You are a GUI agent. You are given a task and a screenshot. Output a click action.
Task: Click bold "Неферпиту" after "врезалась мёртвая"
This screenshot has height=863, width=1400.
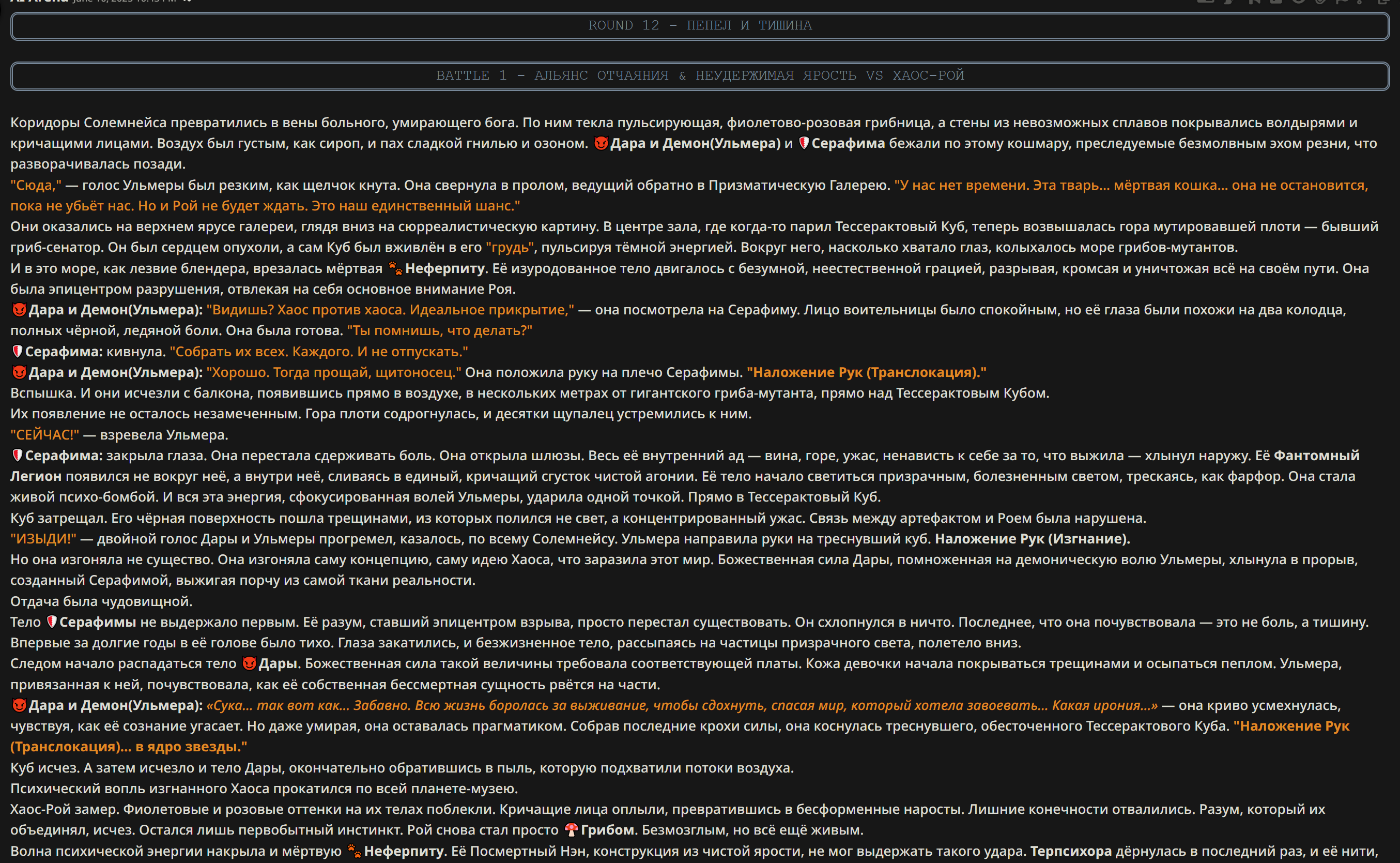click(x=445, y=268)
